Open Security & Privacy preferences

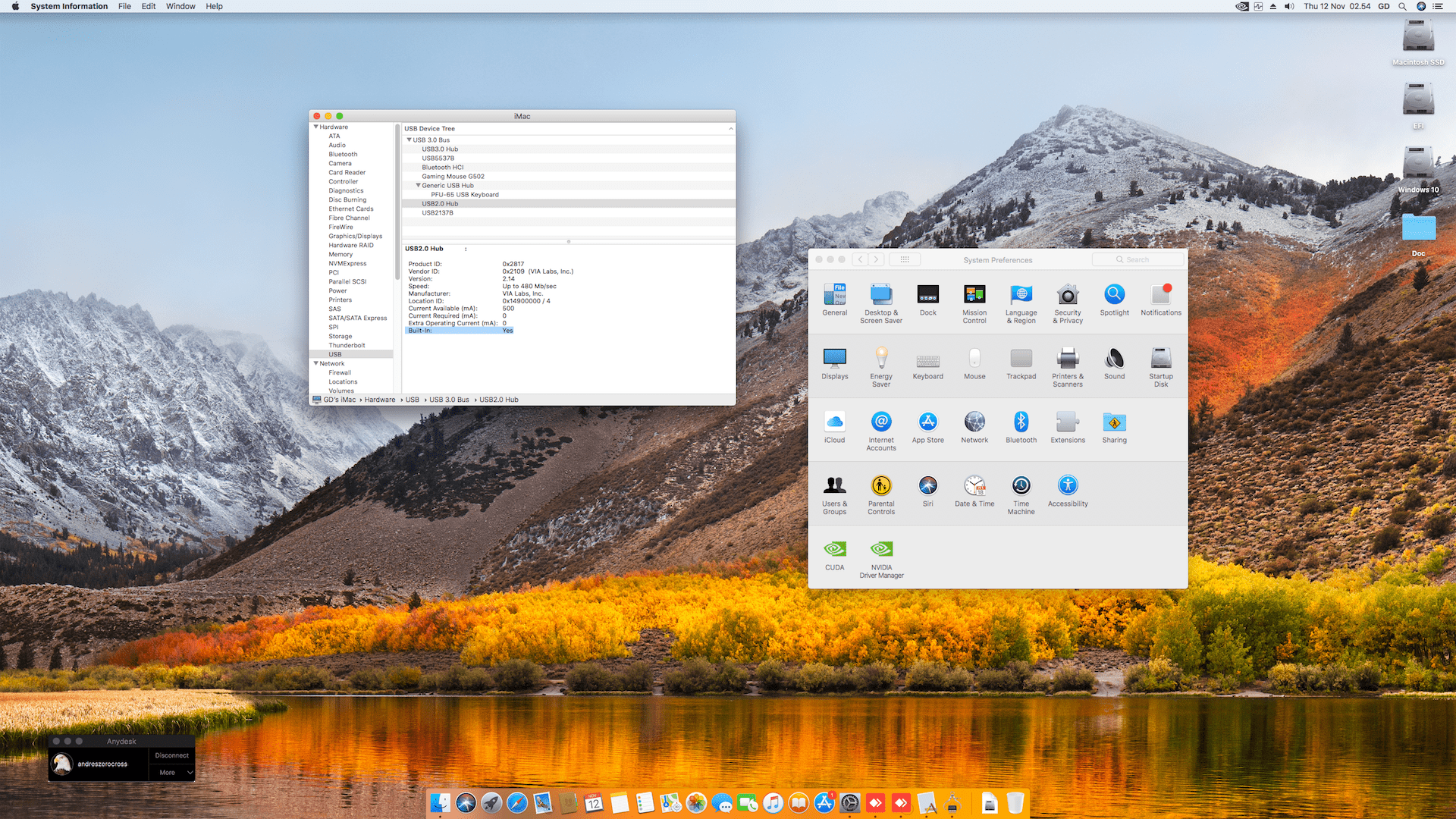tap(1067, 295)
